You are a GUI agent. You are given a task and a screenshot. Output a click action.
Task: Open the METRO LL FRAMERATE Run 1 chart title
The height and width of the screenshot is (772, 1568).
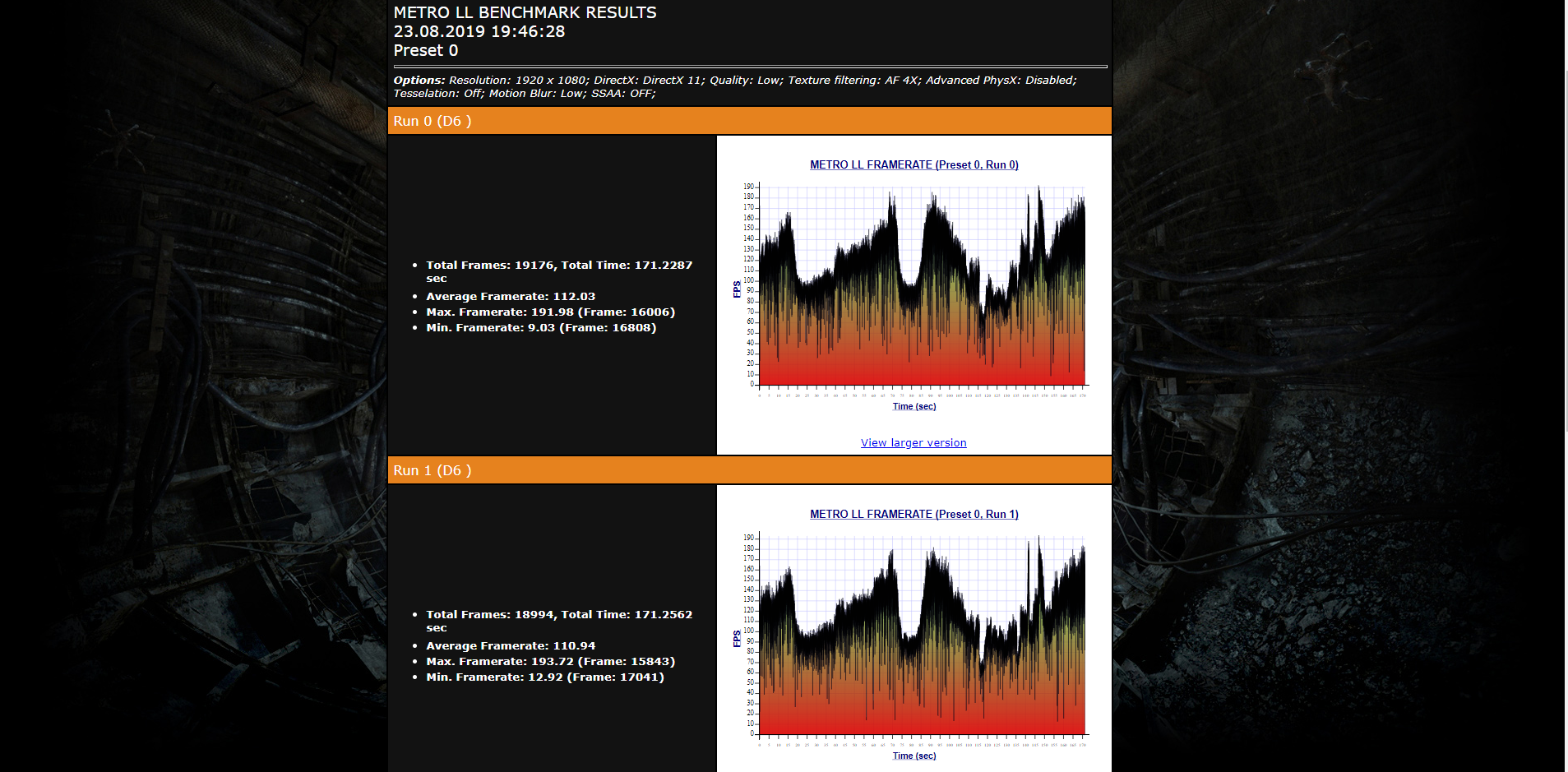click(914, 514)
